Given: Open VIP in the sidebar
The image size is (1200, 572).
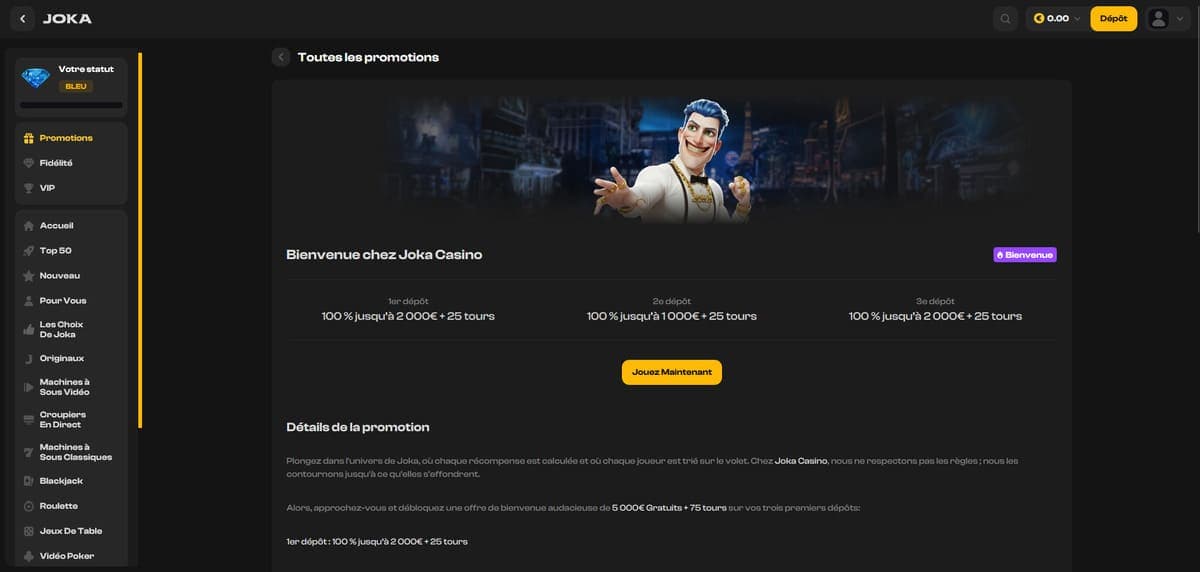Looking at the screenshot, I should coord(48,188).
